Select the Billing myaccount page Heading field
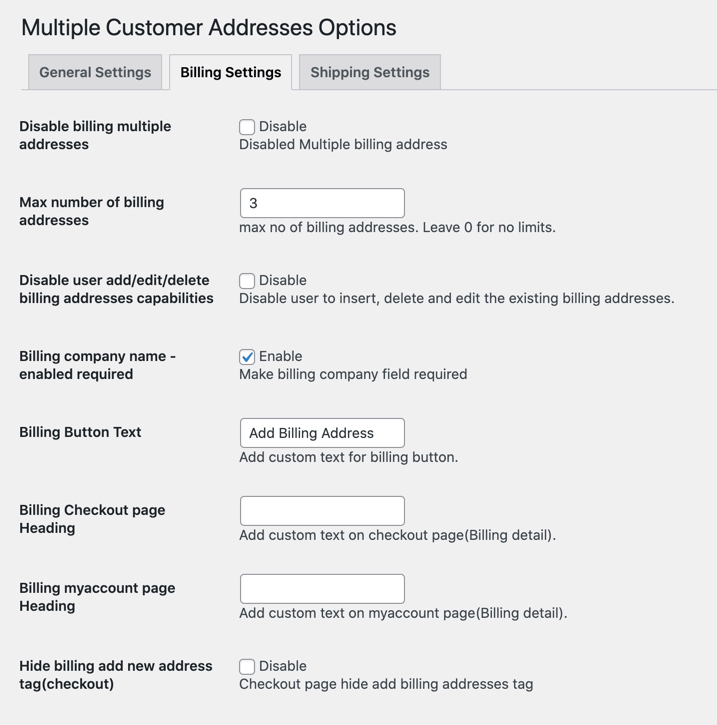The image size is (717, 725). point(322,589)
